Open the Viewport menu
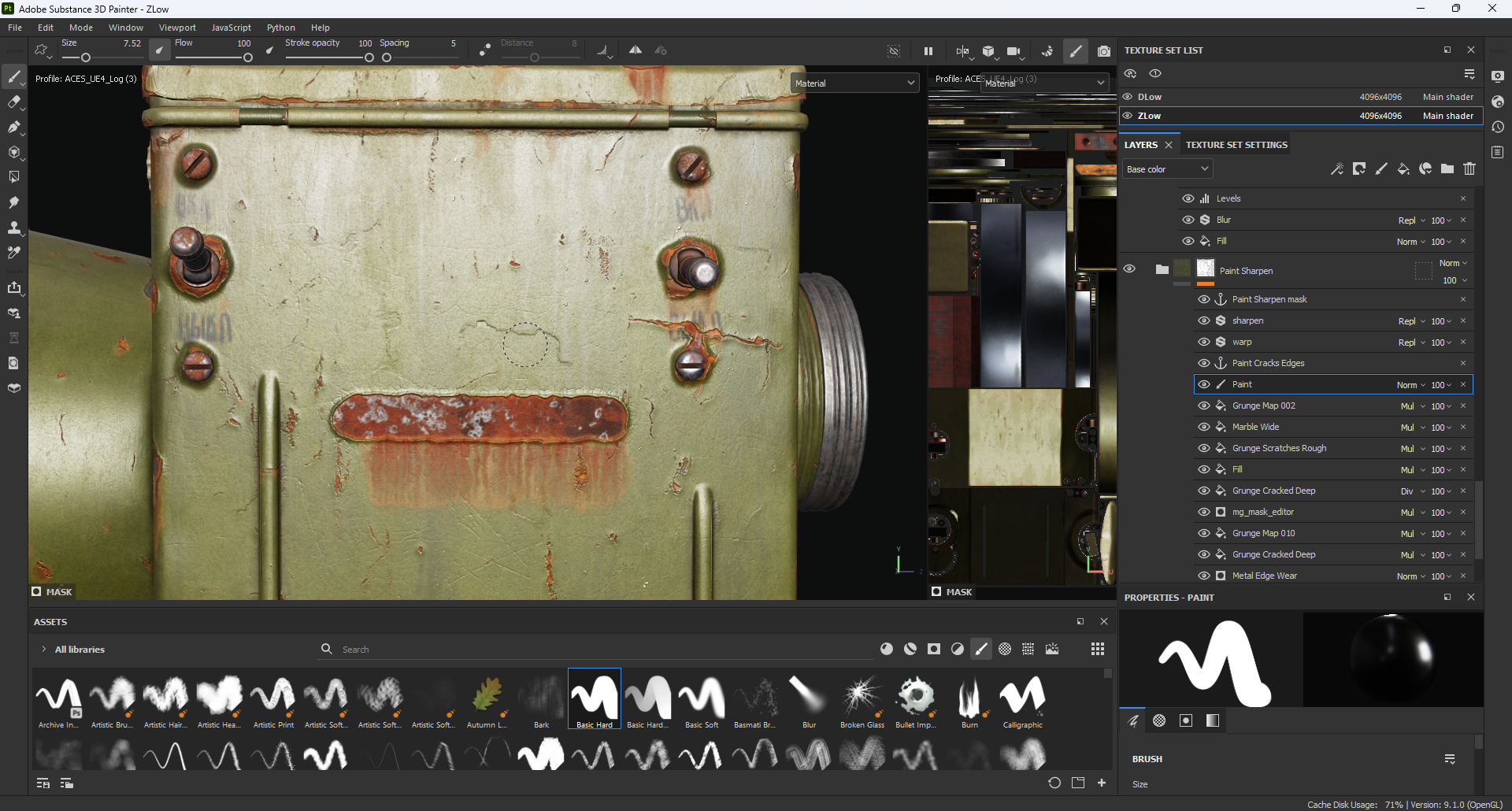 coord(177,28)
